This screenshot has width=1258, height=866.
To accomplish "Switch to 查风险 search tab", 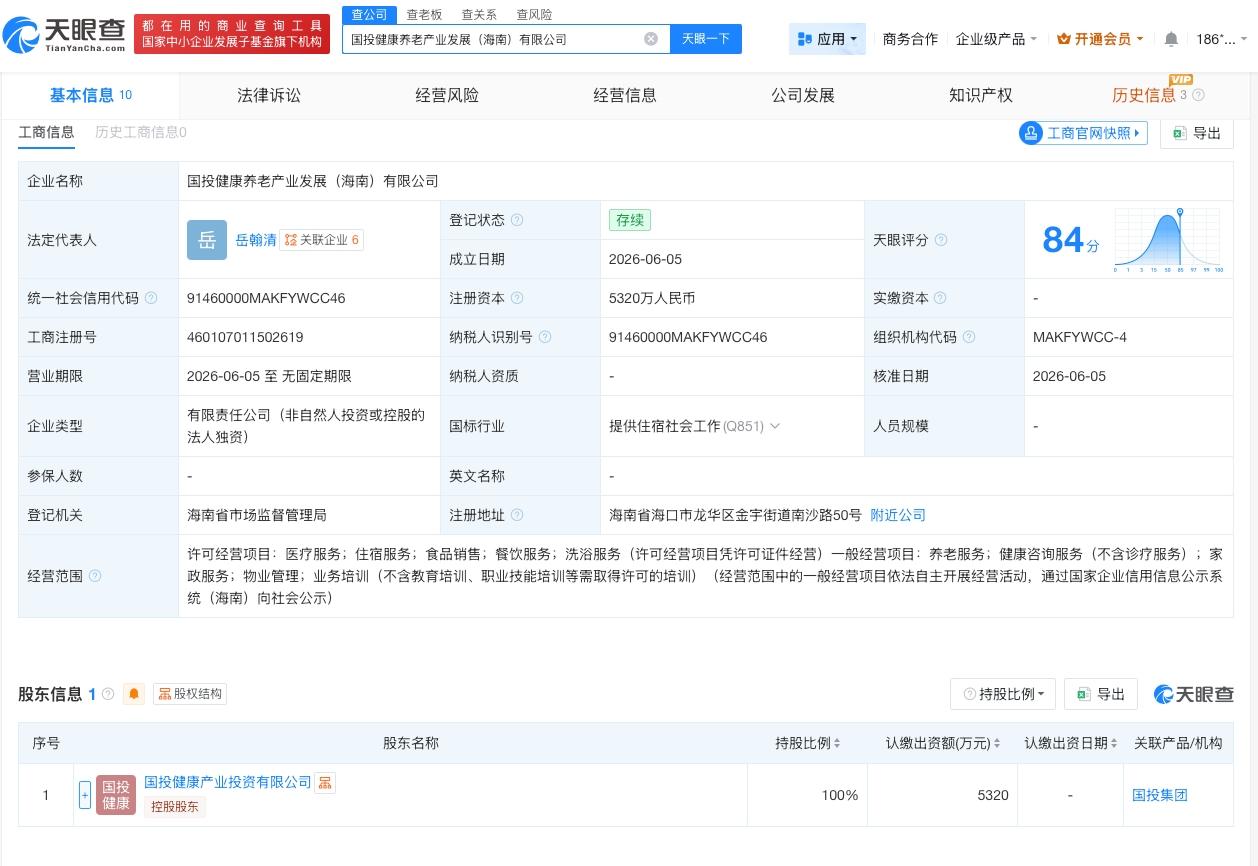I will 534,14.
